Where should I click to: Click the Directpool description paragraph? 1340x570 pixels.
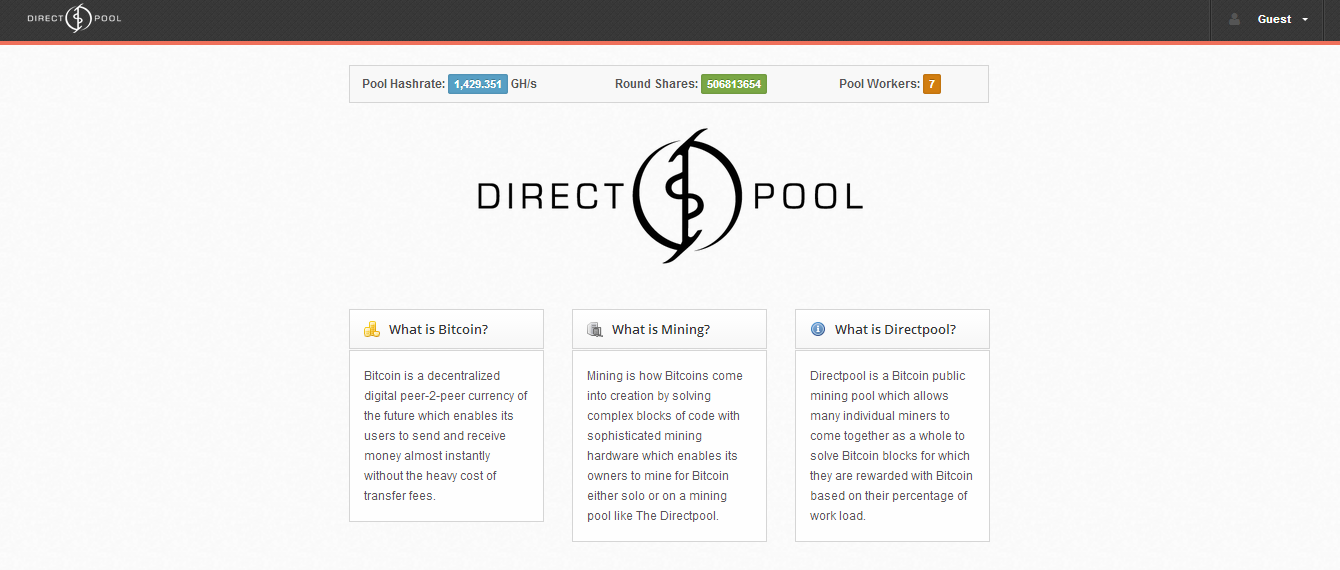pos(891,446)
